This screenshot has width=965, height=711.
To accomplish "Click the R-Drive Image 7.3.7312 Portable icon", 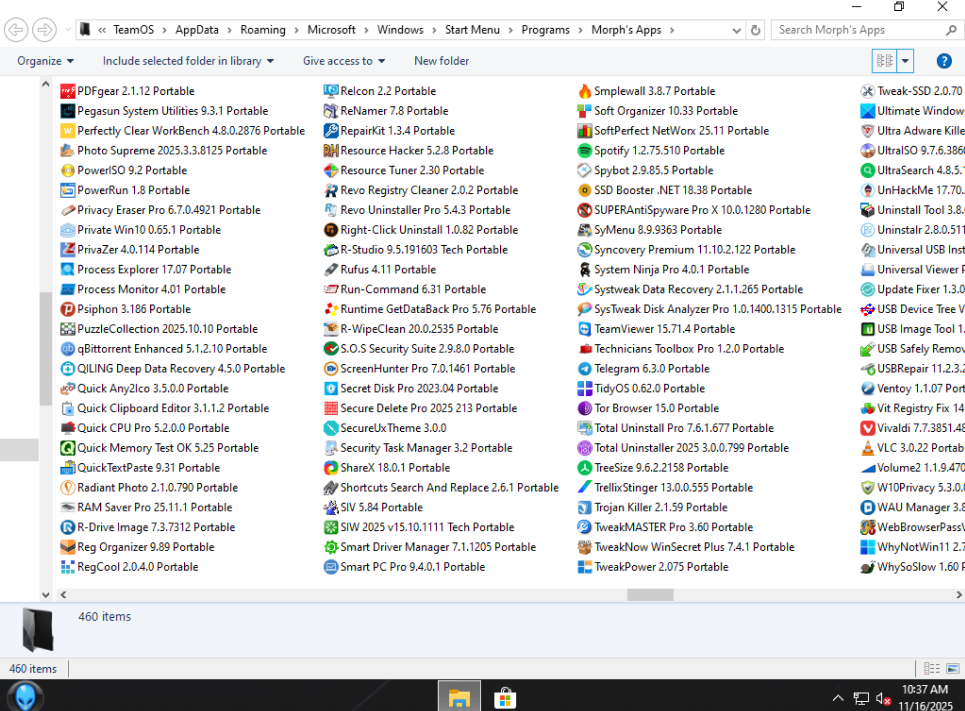I will 68,528.
